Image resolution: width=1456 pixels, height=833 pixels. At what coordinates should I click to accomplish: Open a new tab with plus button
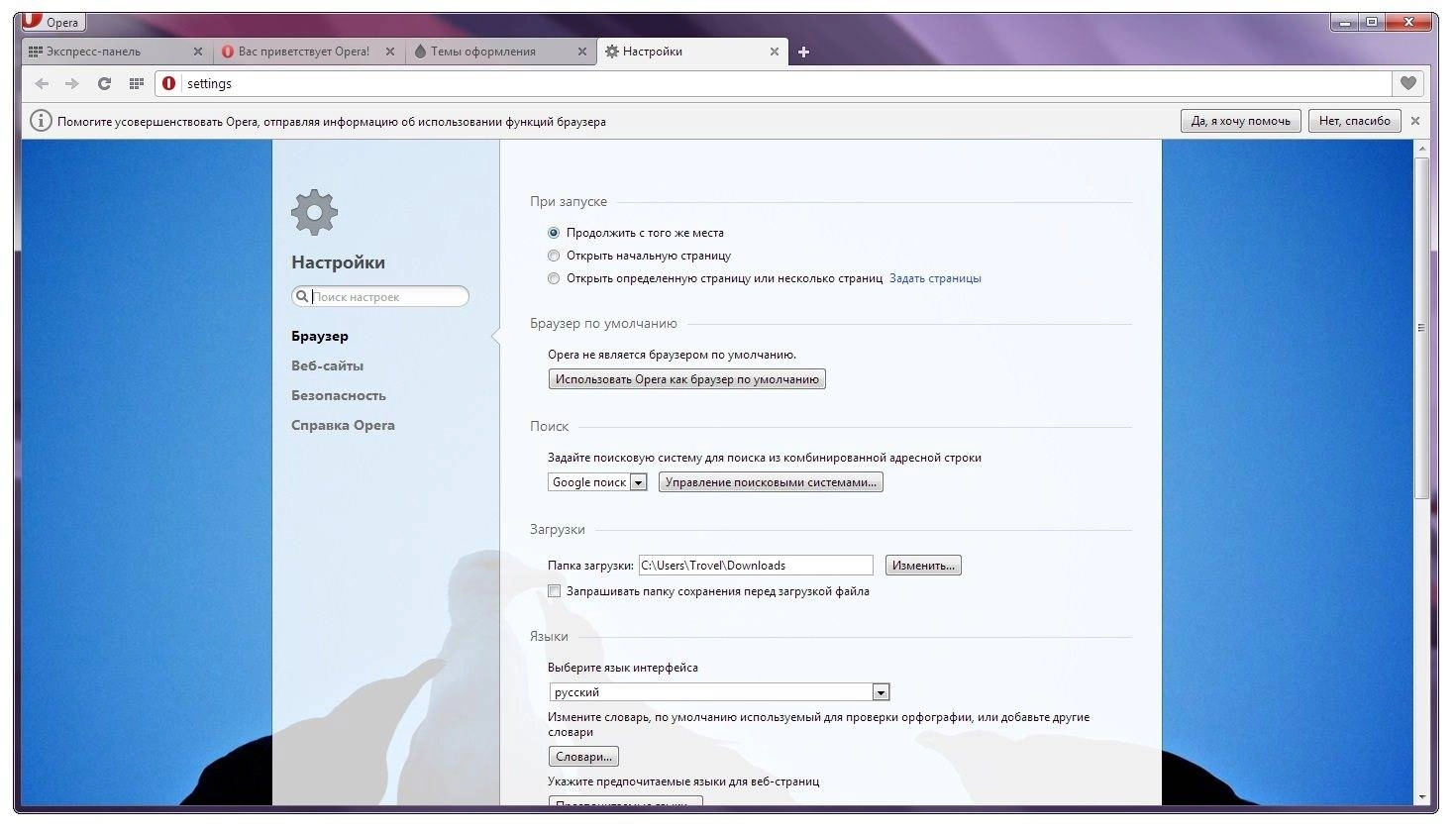point(803,52)
